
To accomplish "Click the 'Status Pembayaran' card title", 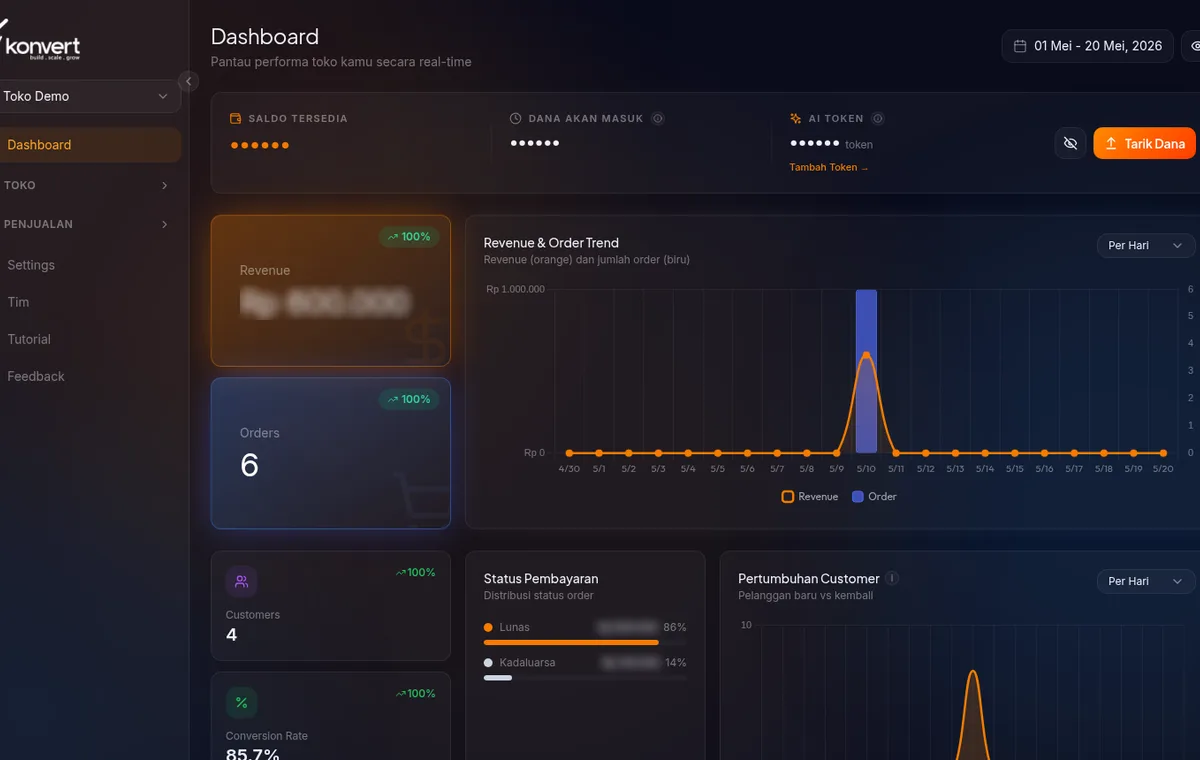I will pos(541,579).
